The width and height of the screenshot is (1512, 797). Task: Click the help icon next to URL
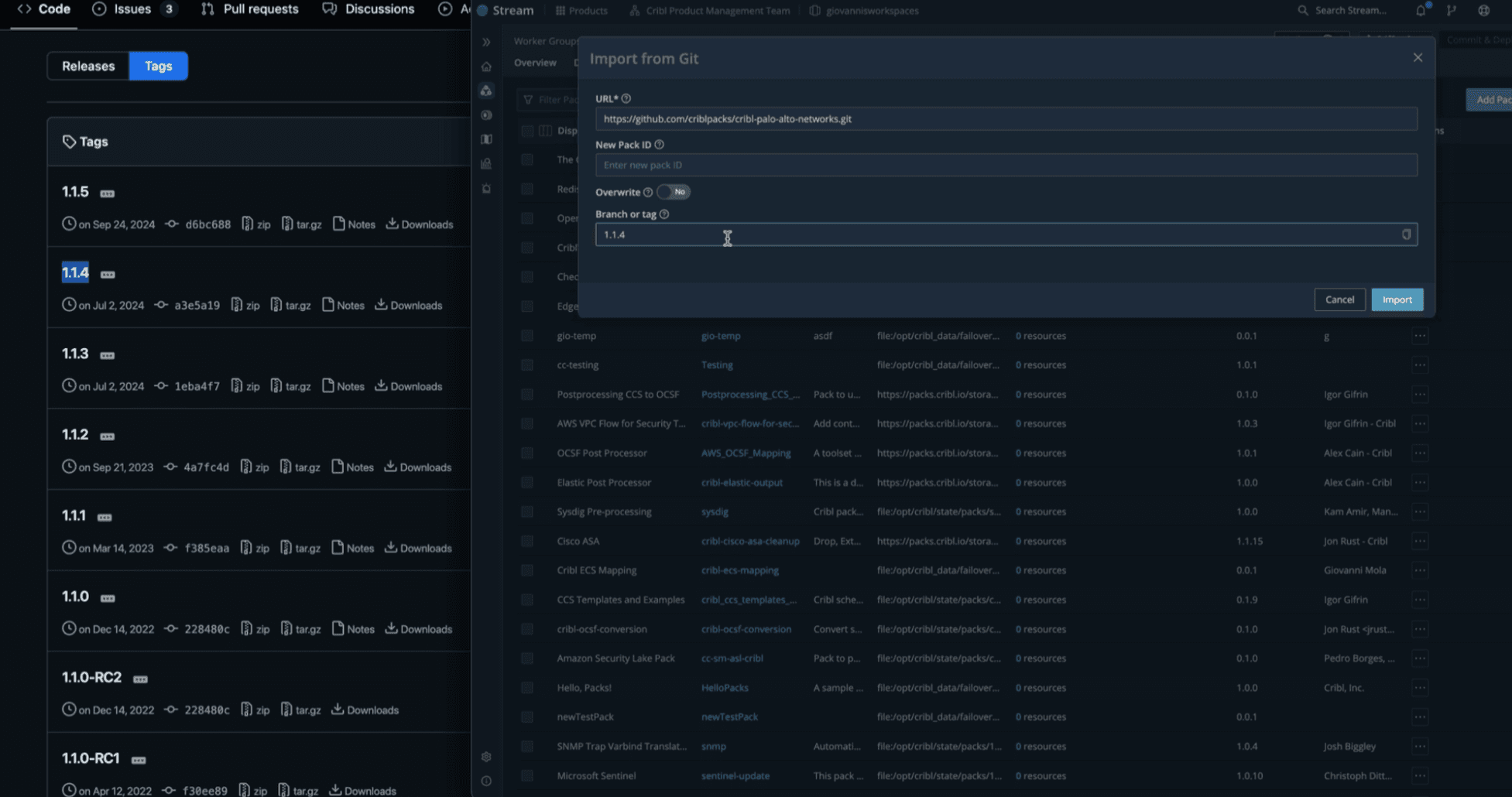click(626, 98)
